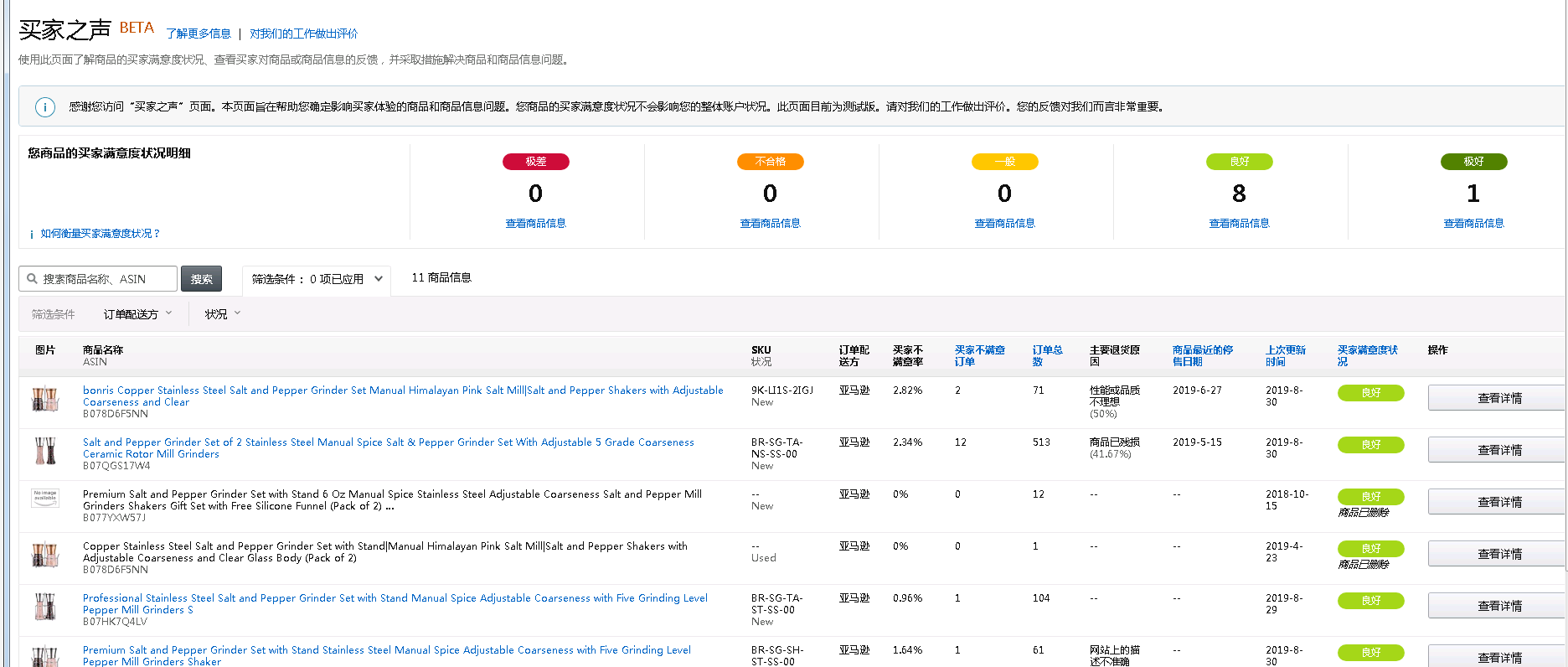Click 查看详情 for SKU BR-SG-SH-ST-SS-00
This screenshot has height=667, width=1568.
[x=1498, y=657]
